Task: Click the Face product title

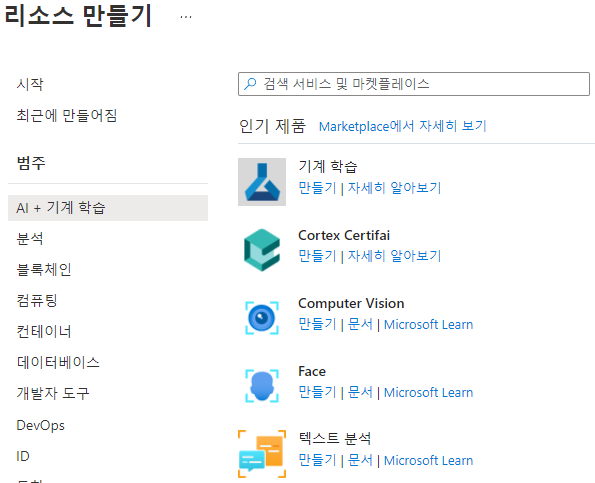Action: (x=312, y=371)
